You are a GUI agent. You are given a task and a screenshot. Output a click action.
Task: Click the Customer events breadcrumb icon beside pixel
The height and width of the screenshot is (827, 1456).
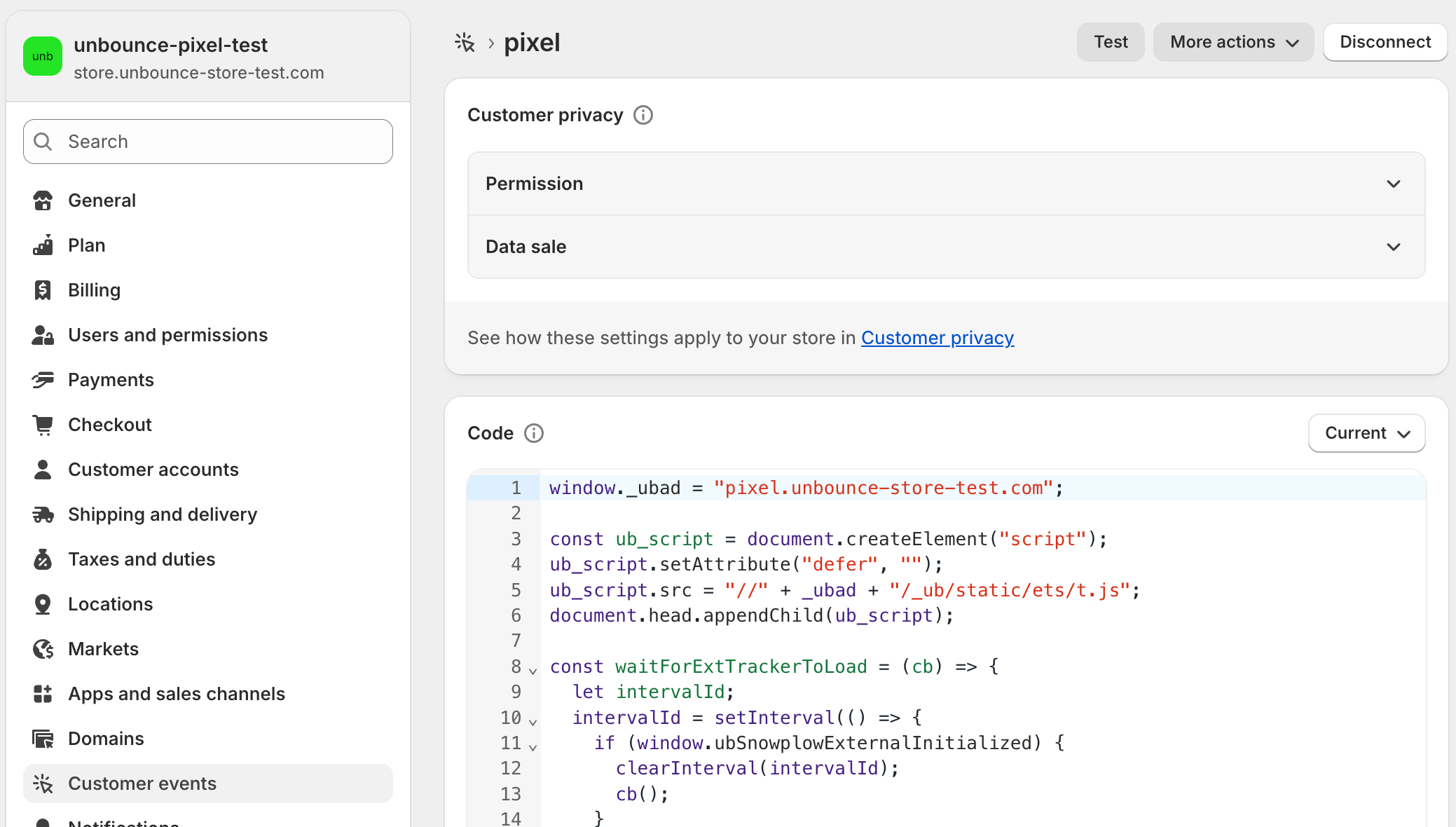click(x=465, y=43)
